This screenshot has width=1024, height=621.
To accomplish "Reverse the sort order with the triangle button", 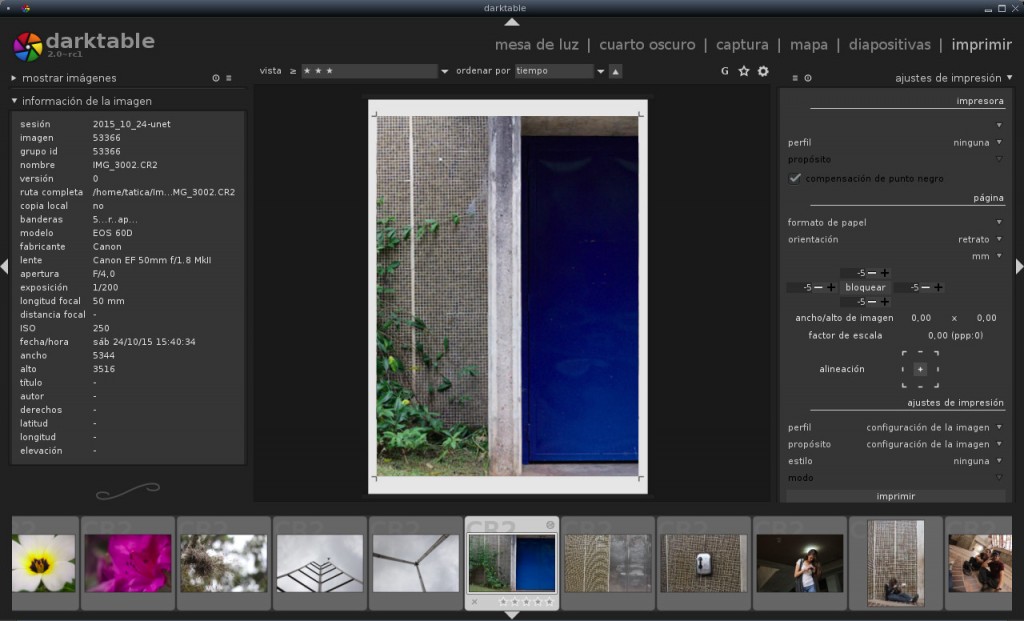I will 615,71.
